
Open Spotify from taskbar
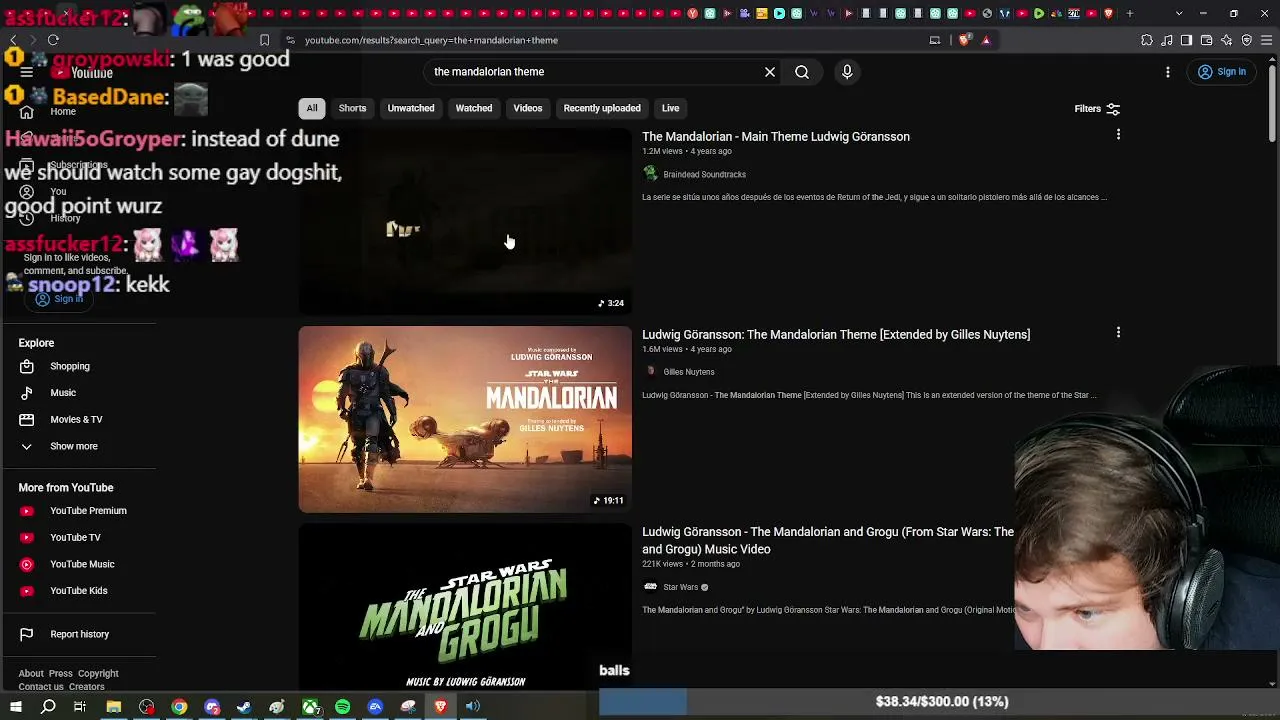(x=343, y=707)
